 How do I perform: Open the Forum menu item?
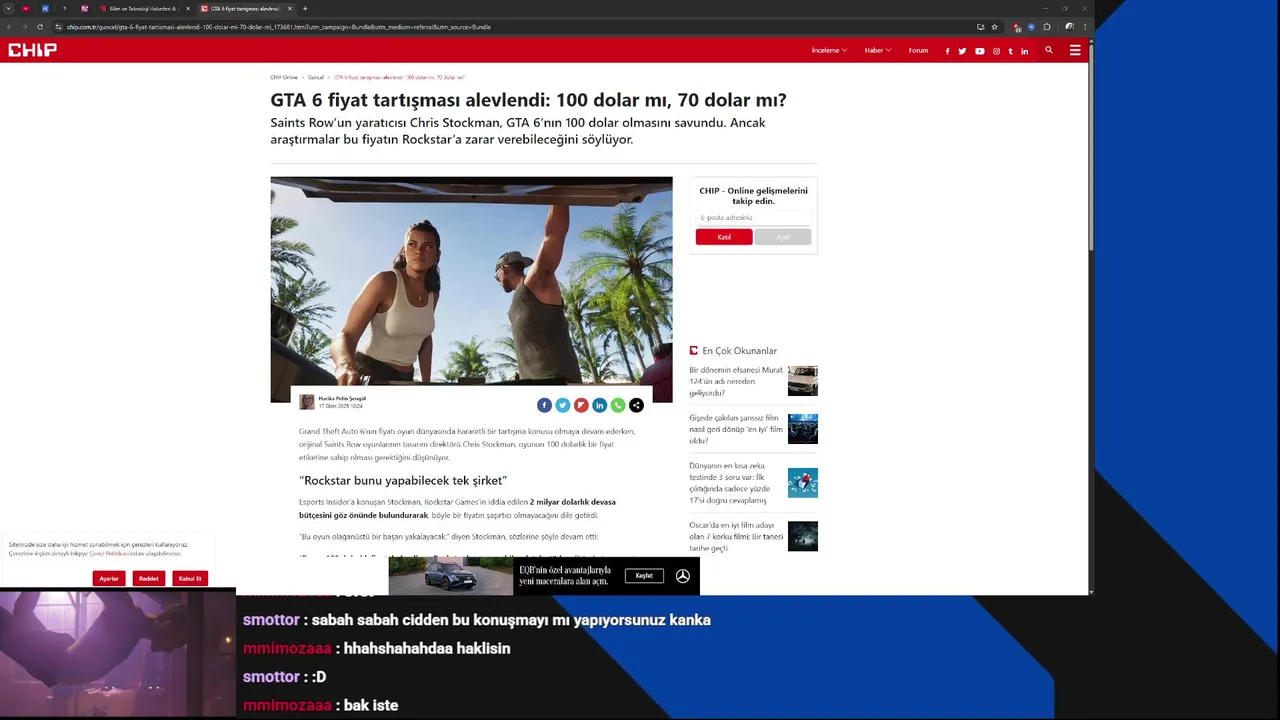918,50
